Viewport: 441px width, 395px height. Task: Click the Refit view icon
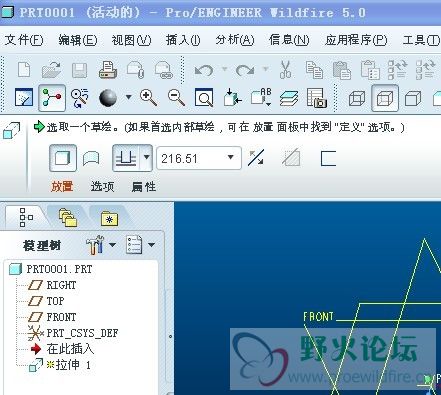click(204, 98)
